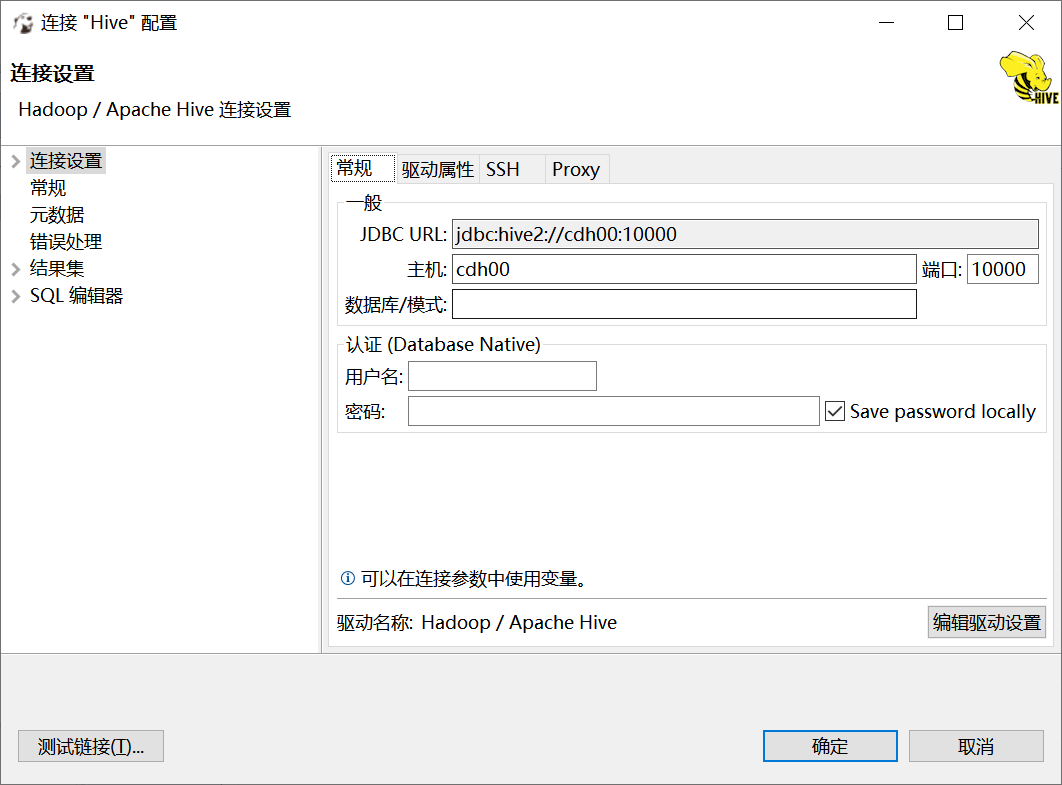Open 错误处理 settings page
1062x785 pixels.
pyautogui.click(x=66, y=242)
